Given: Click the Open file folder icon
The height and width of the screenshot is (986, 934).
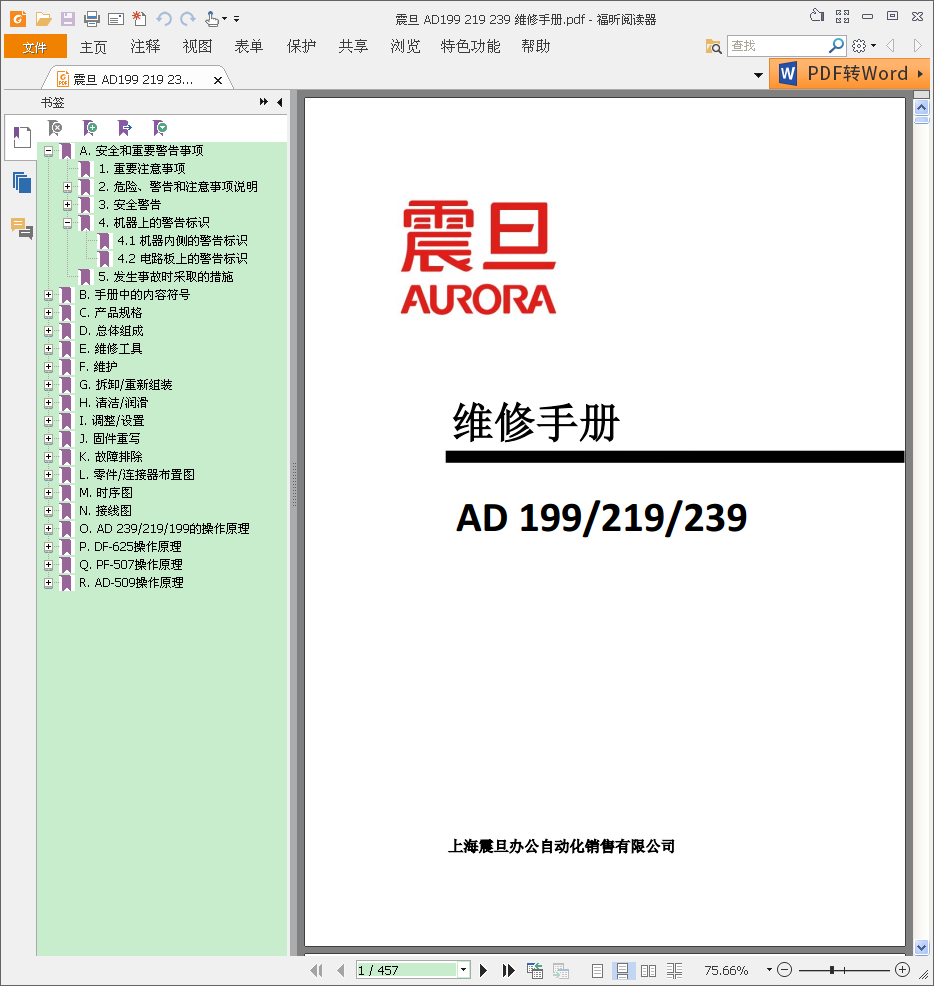Looking at the screenshot, I should click(43, 19).
